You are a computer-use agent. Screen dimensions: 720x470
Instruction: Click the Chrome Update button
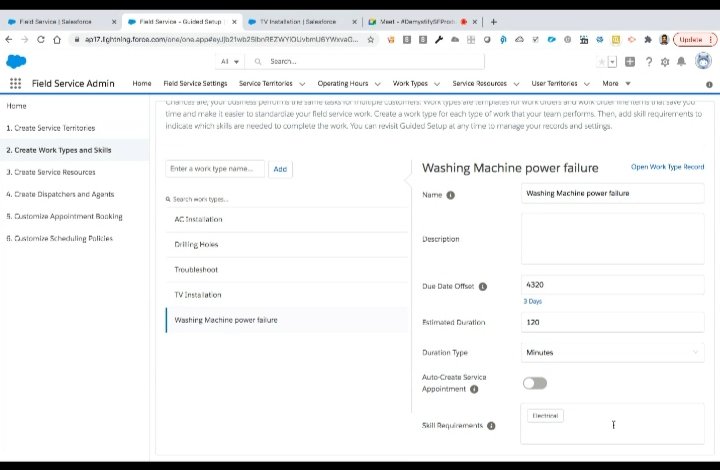tap(694, 39)
